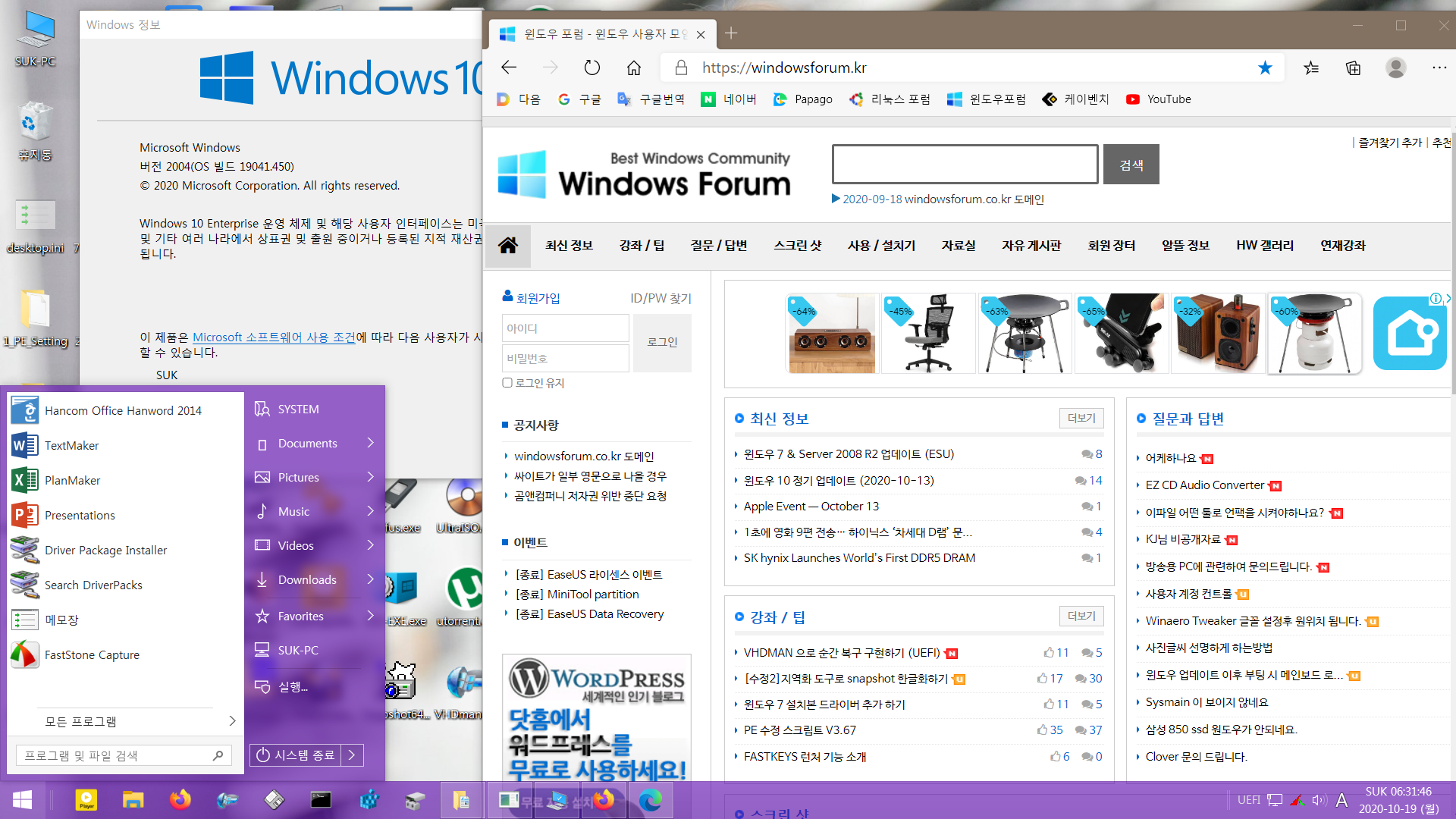Open the 스크린 샷 menu

click(x=798, y=245)
